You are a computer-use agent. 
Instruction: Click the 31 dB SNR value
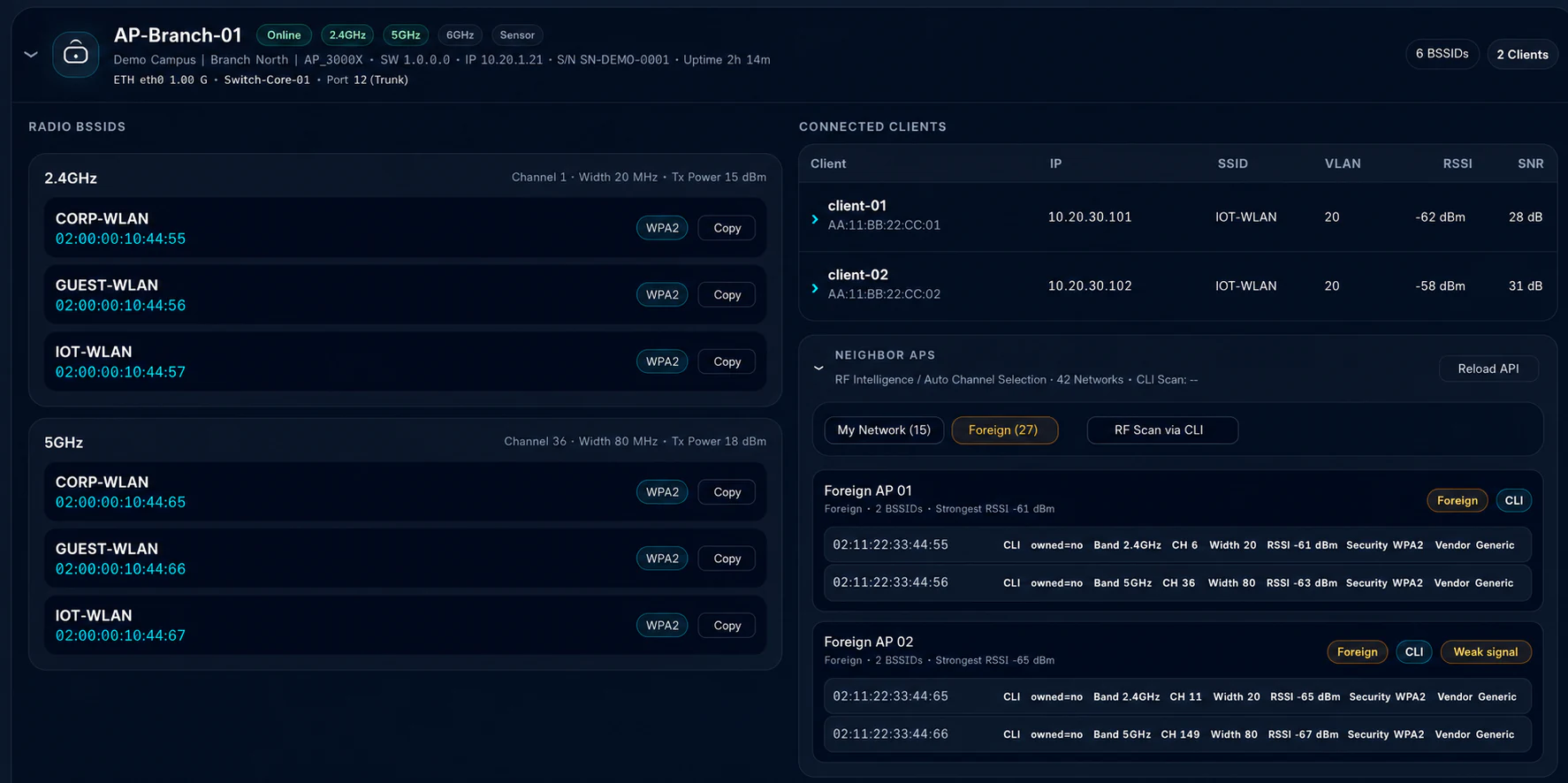1526,286
